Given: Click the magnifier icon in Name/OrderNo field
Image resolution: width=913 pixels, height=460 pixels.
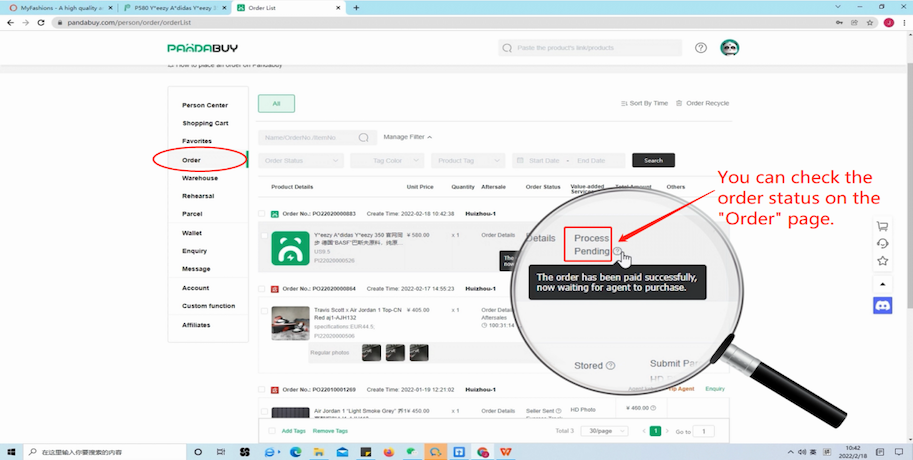Looking at the screenshot, I should (363, 137).
